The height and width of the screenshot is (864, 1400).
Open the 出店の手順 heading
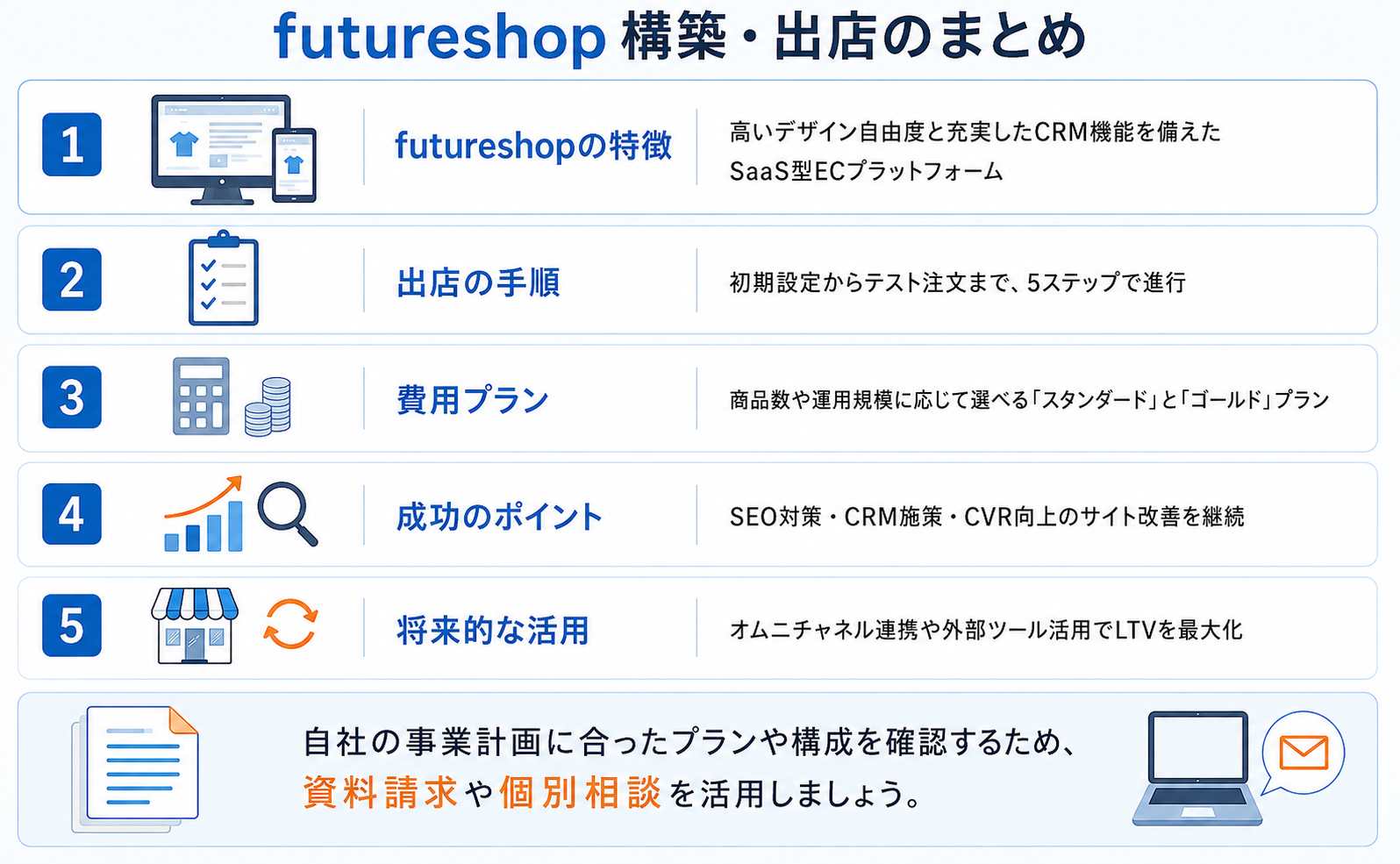(x=478, y=282)
